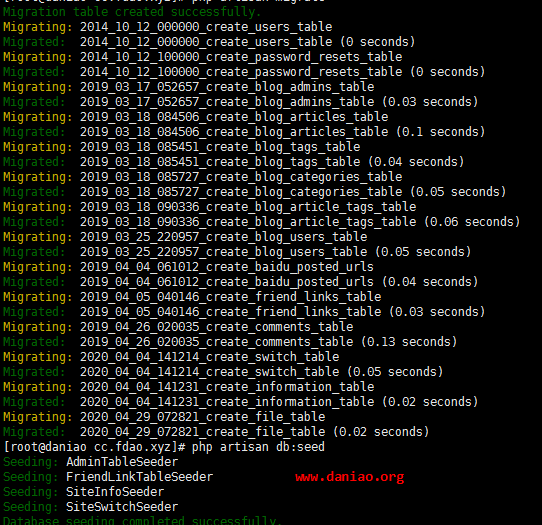The image size is (542, 525).
Task: Click Migrated create_blog_categories_table line
Action: [254, 192]
